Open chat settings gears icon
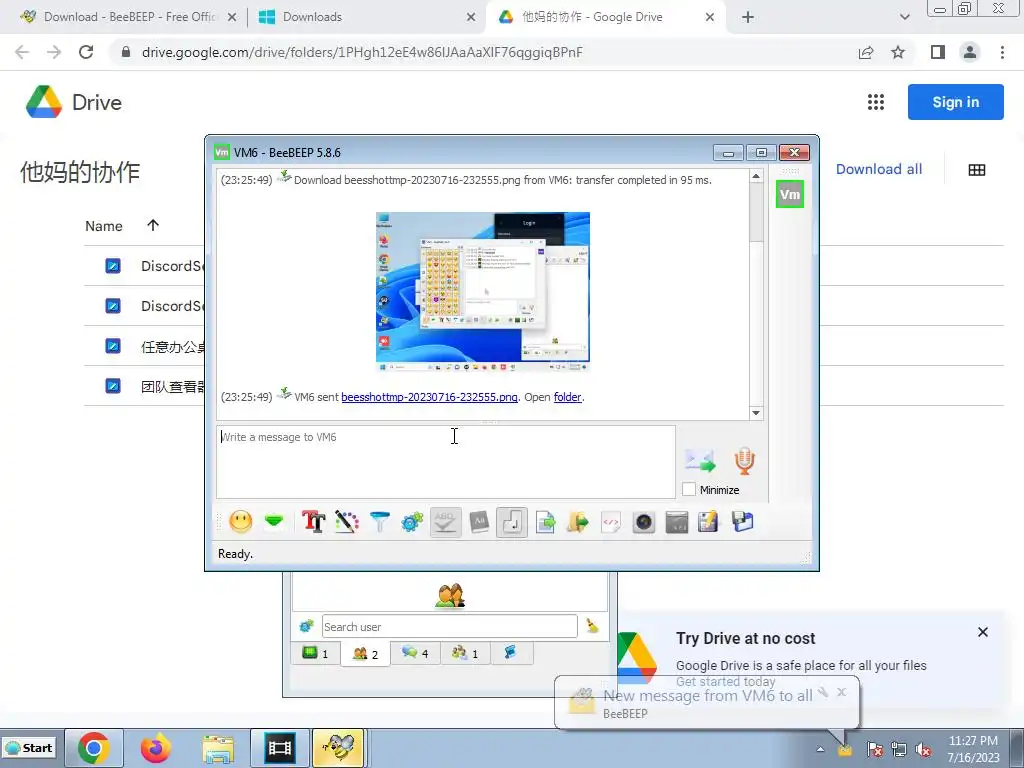This screenshot has height=768, width=1024. [412, 522]
